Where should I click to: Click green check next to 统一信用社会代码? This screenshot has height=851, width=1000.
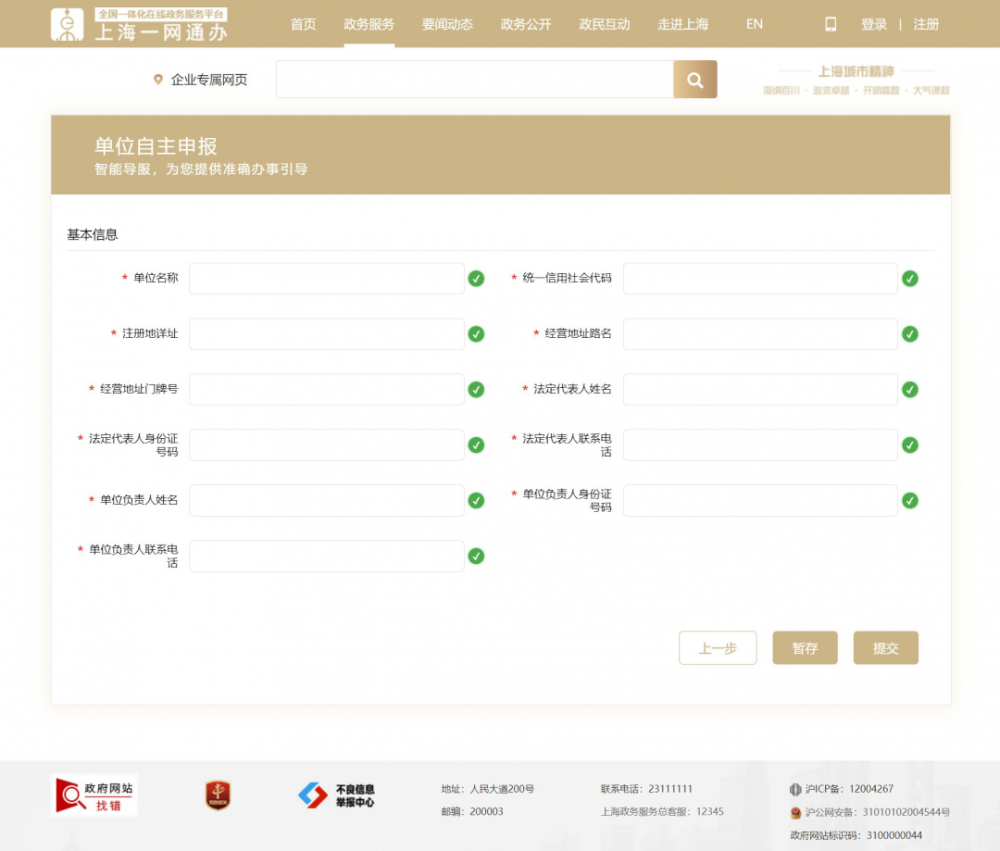(910, 279)
